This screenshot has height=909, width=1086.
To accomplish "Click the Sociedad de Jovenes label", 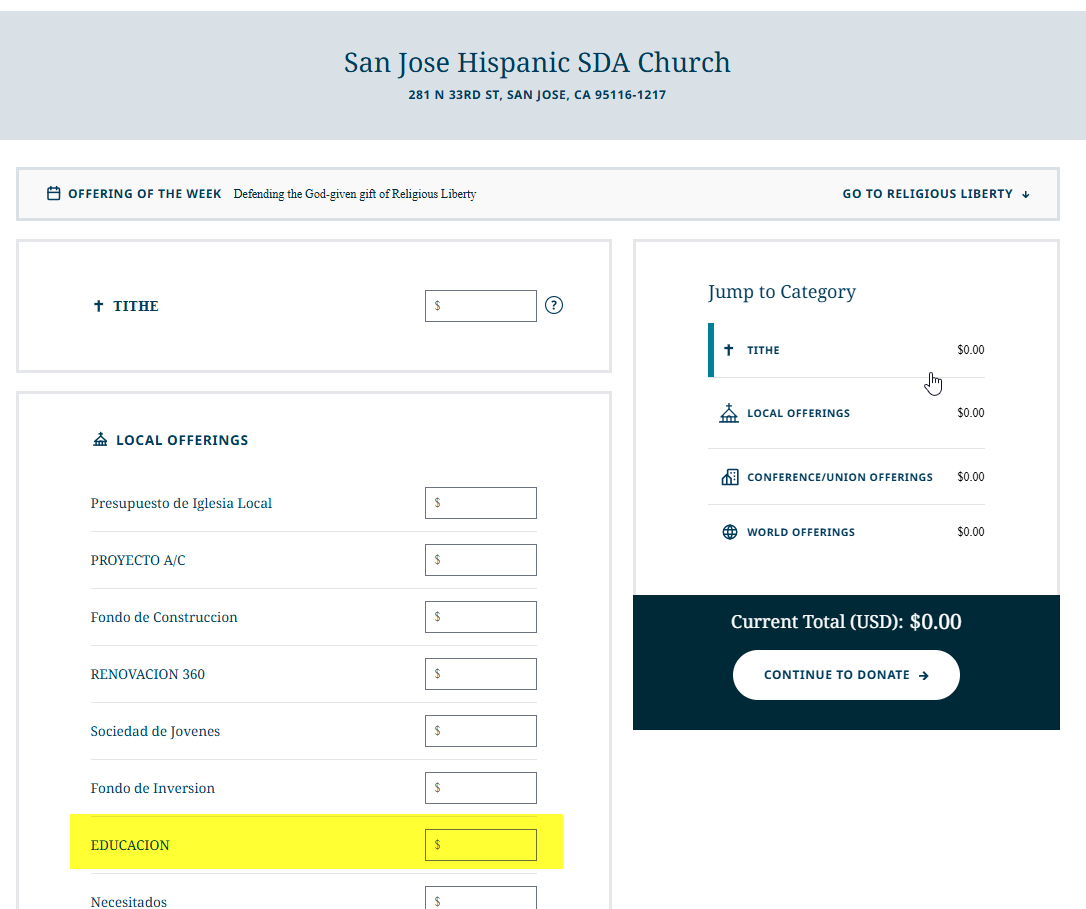I will point(155,732).
